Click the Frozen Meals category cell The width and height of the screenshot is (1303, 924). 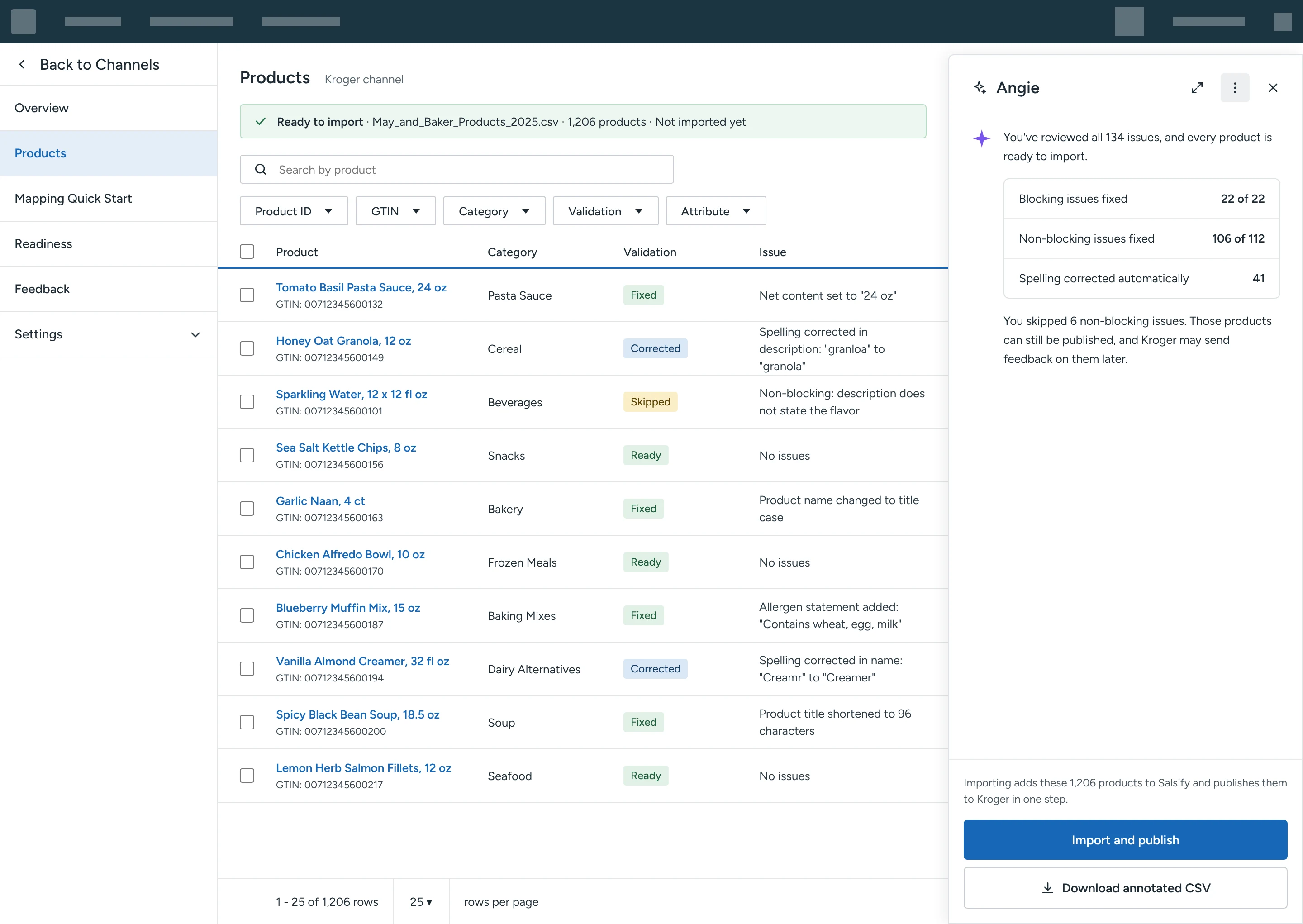coord(522,563)
